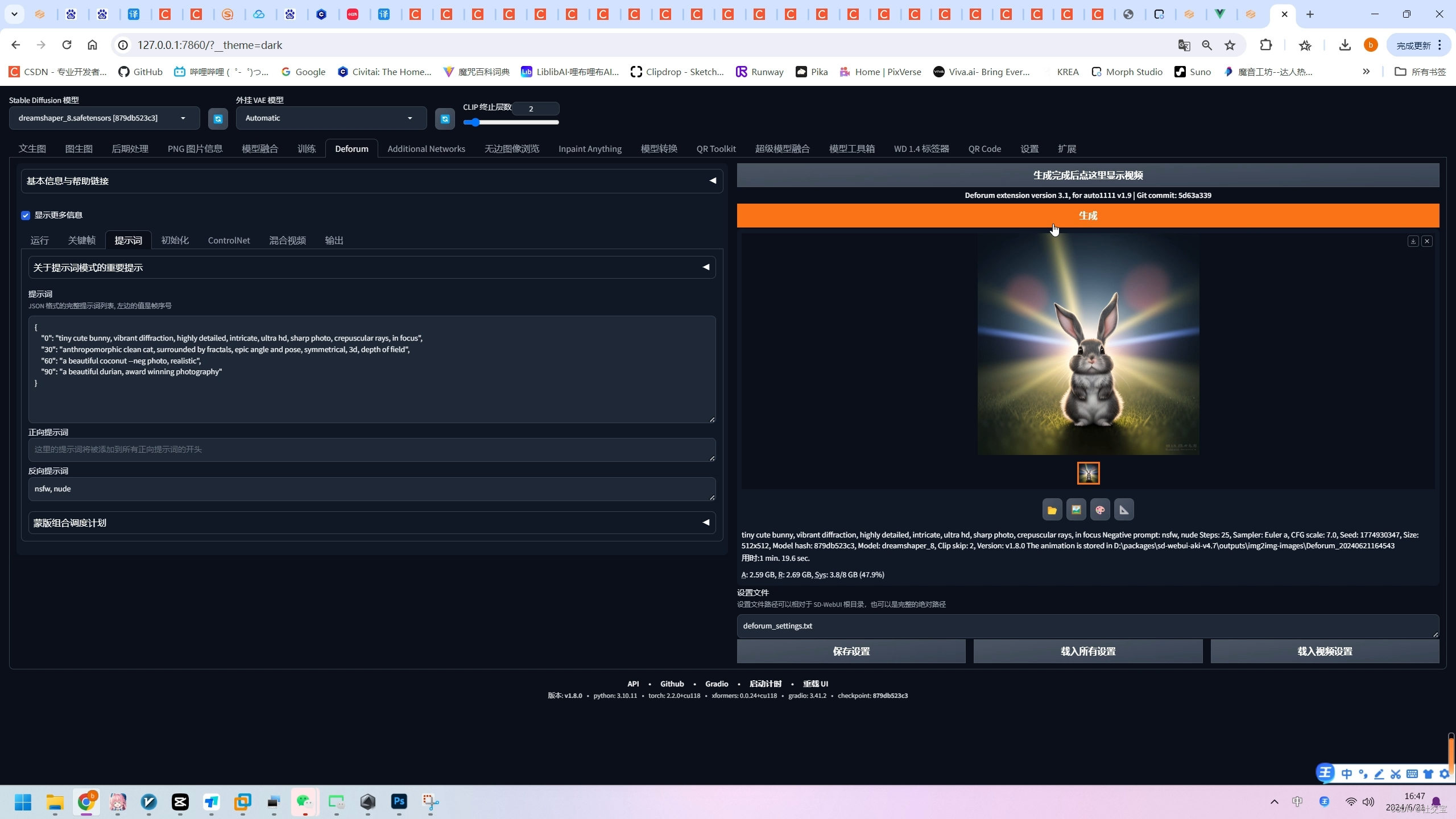Image resolution: width=1456 pixels, height=819 pixels.
Task: Click the collapse blend schedule panel arrow
Action: [707, 522]
